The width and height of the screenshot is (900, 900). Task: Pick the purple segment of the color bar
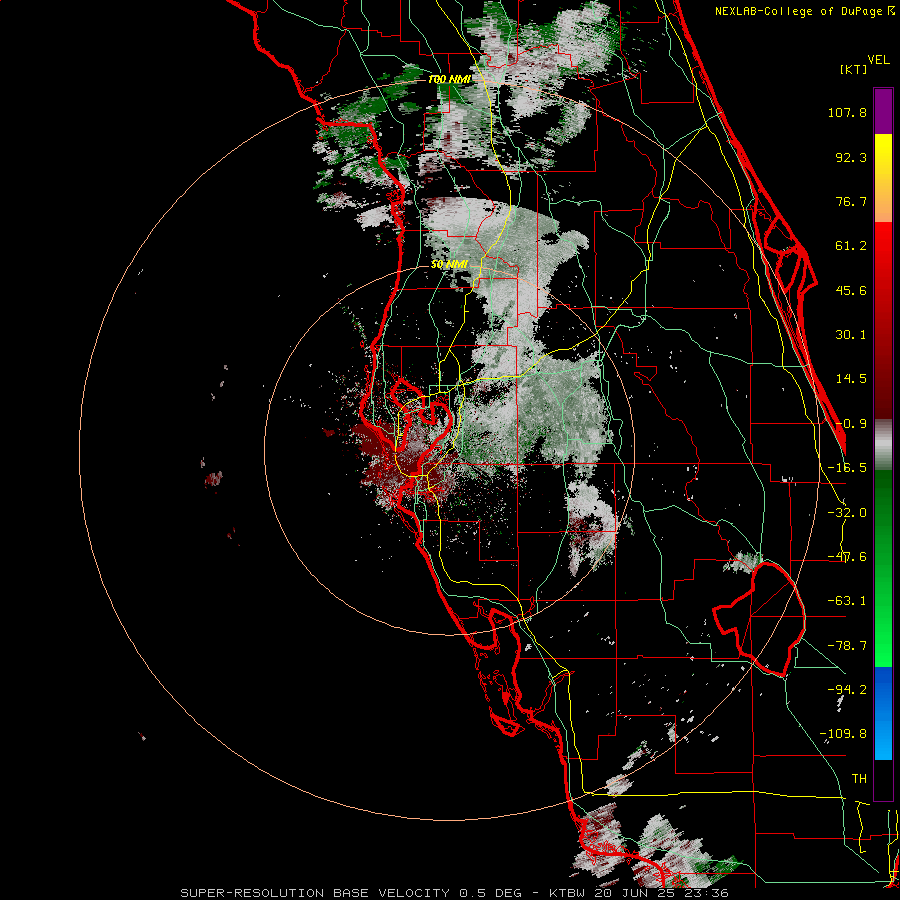point(883,111)
